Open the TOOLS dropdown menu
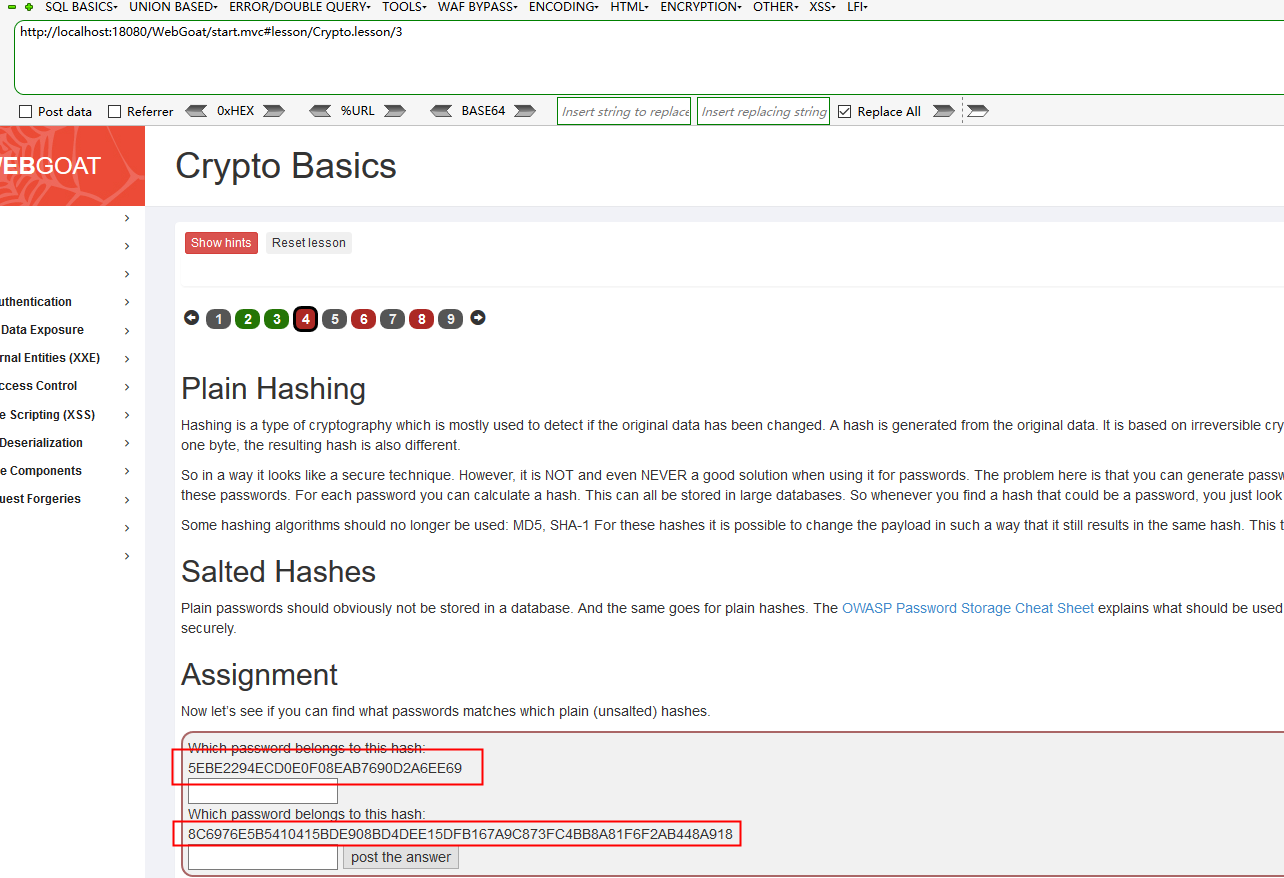This screenshot has width=1284, height=878. point(404,7)
